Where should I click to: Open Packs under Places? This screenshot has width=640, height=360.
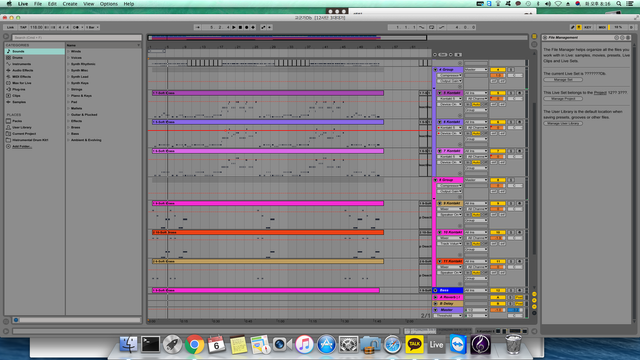pyautogui.click(x=17, y=121)
